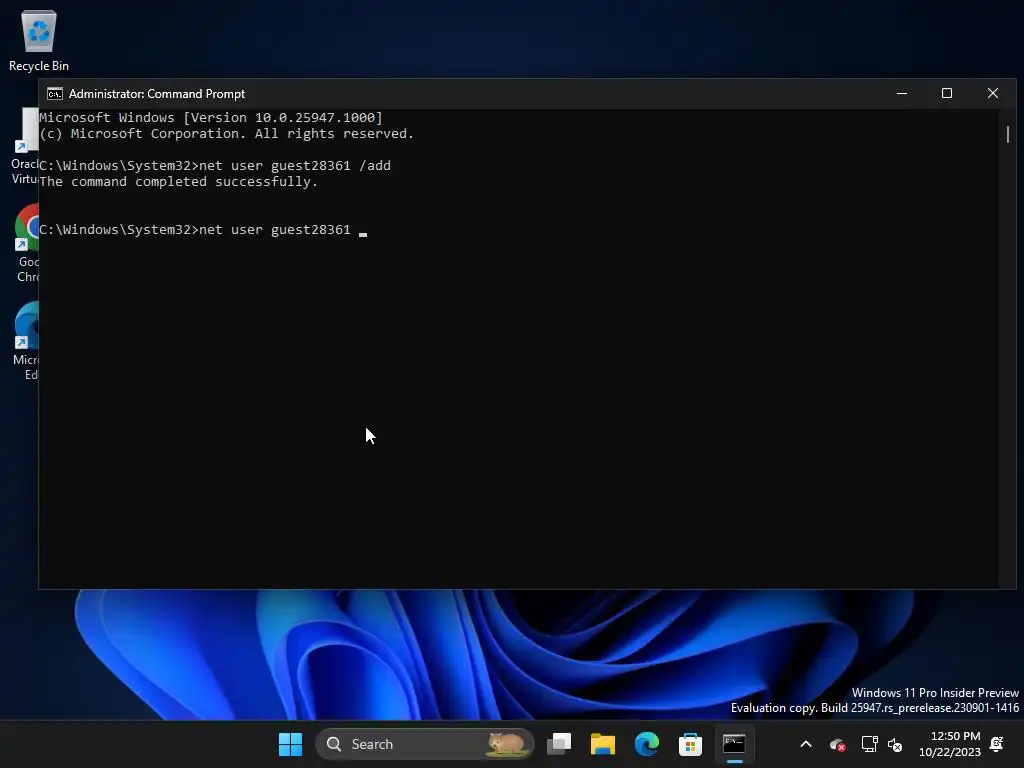The image size is (1024, 768).
Task: Click the OneDrive tray icon
Action: point(837,744)
